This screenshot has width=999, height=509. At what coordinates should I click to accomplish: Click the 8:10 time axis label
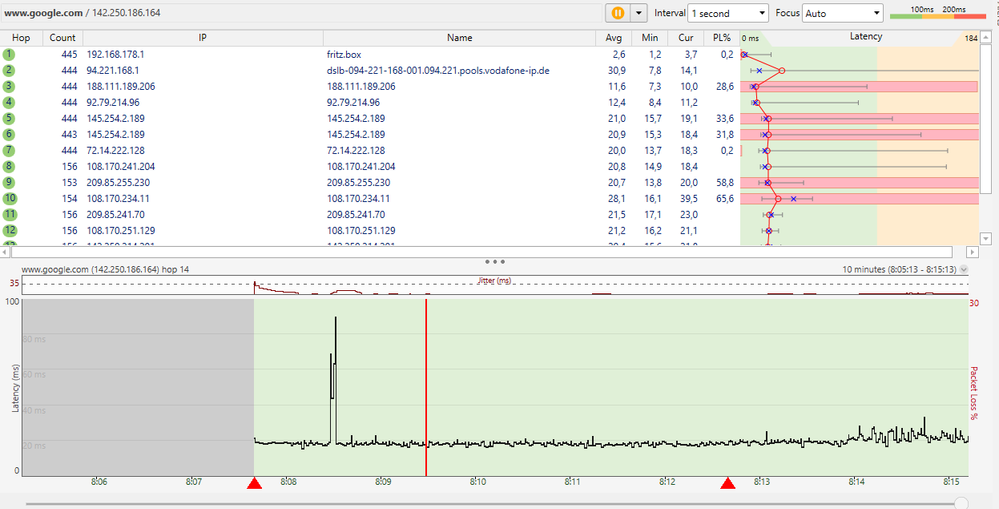(478, 482)
